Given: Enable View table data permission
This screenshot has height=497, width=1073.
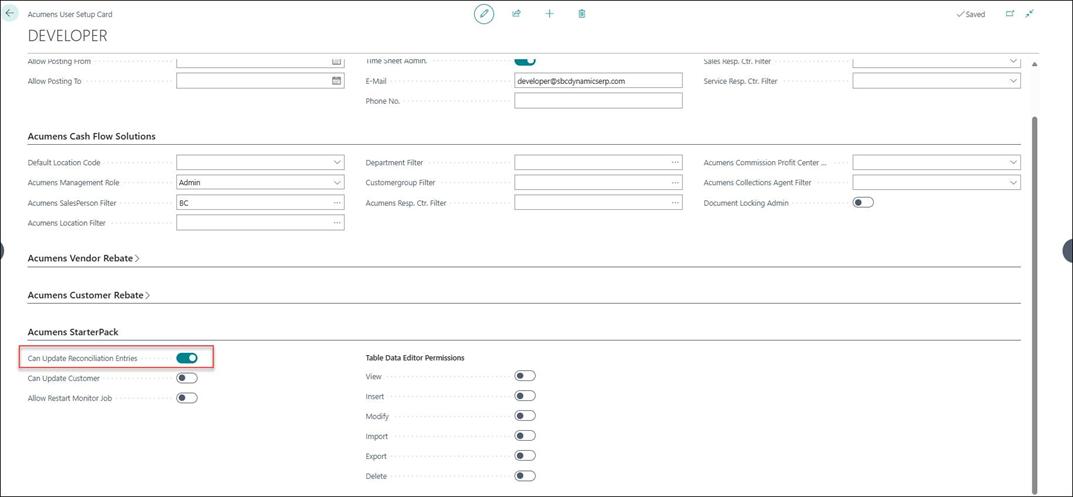Looking at the screenshot, I should click(x=525, y=376).
